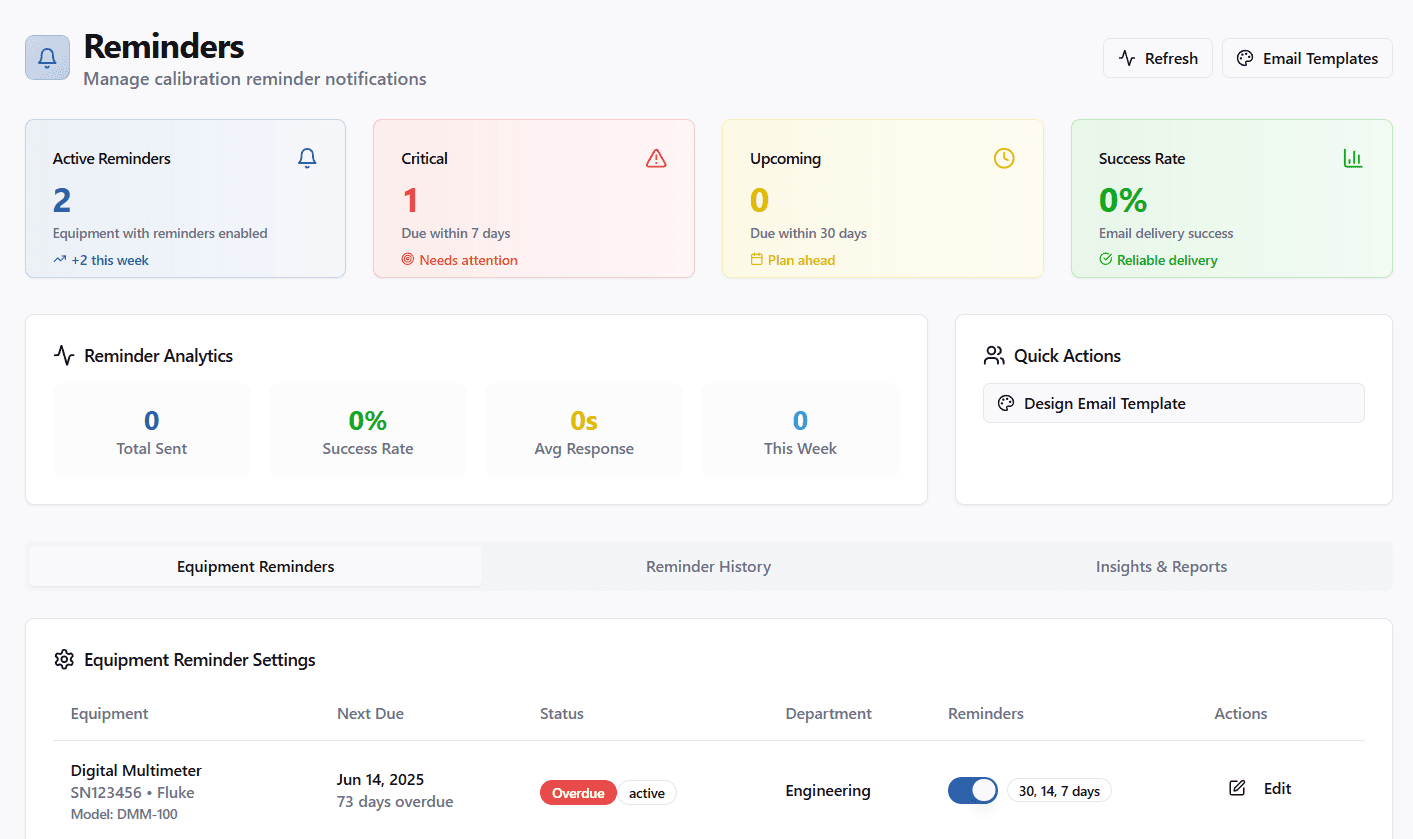Click the Reliable delivery label
This screenshot has width=1413, height=839.
point(1167,260)
